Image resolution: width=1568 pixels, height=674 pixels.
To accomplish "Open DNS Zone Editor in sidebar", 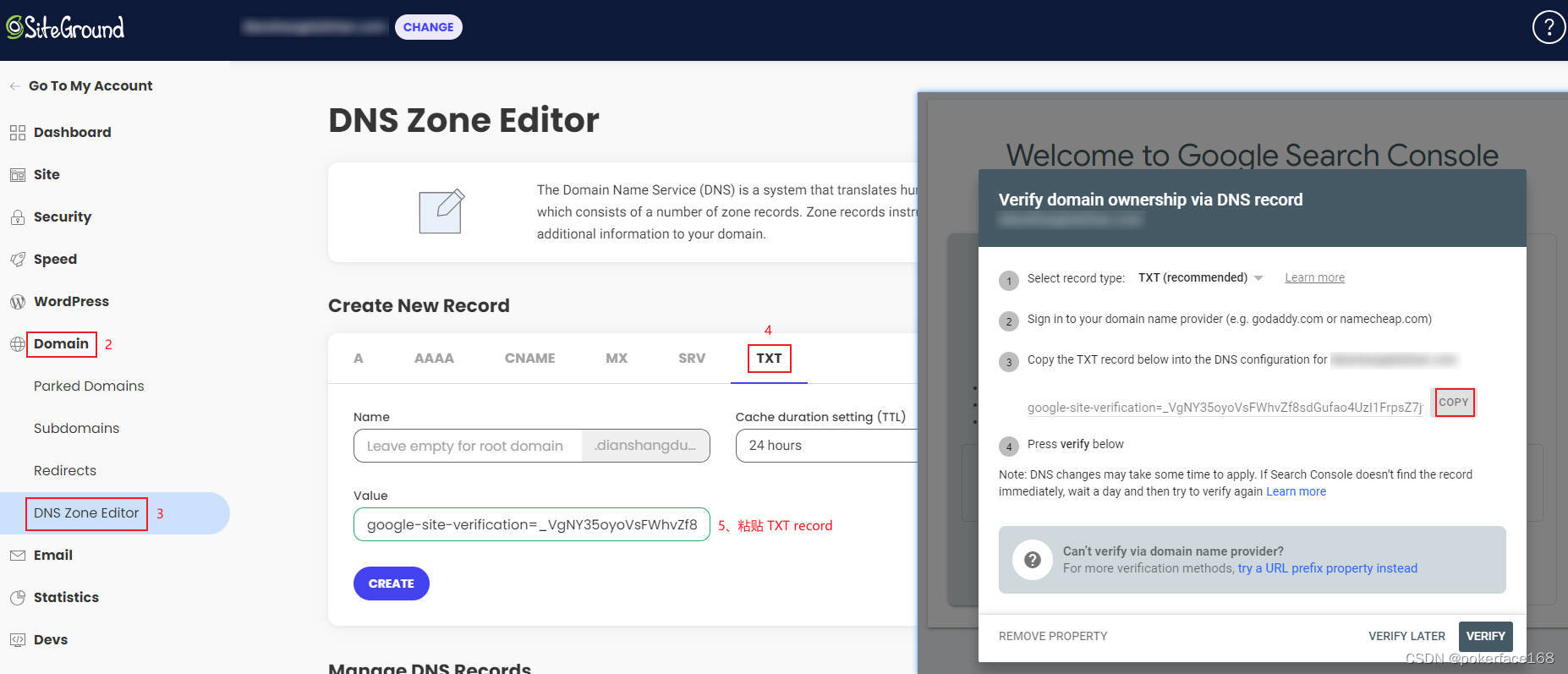I will pos(86,513).
